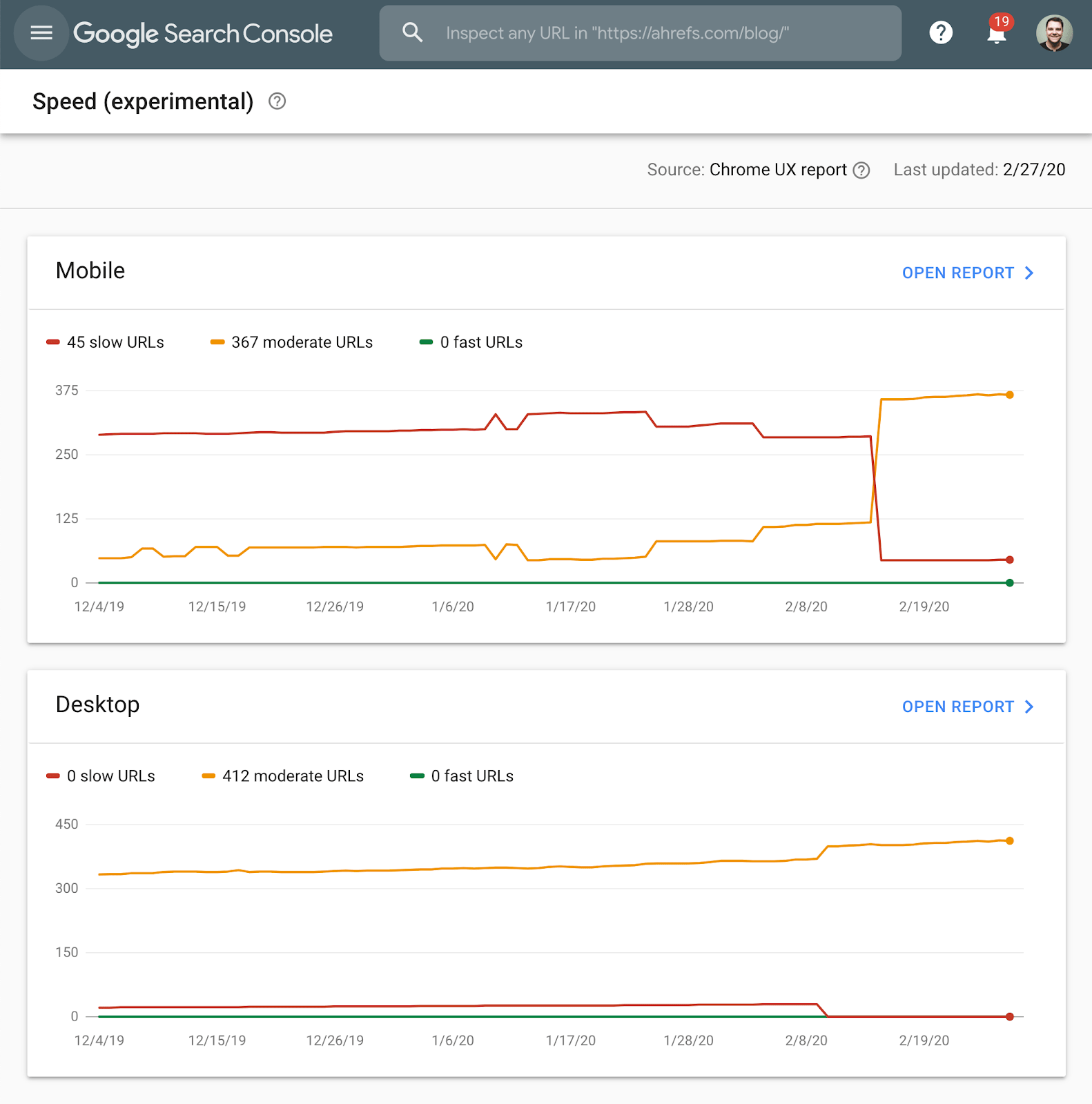Toggle the 45 slow URLs mobile legend
The image size is (1092, 1104).
coord(106,342)
